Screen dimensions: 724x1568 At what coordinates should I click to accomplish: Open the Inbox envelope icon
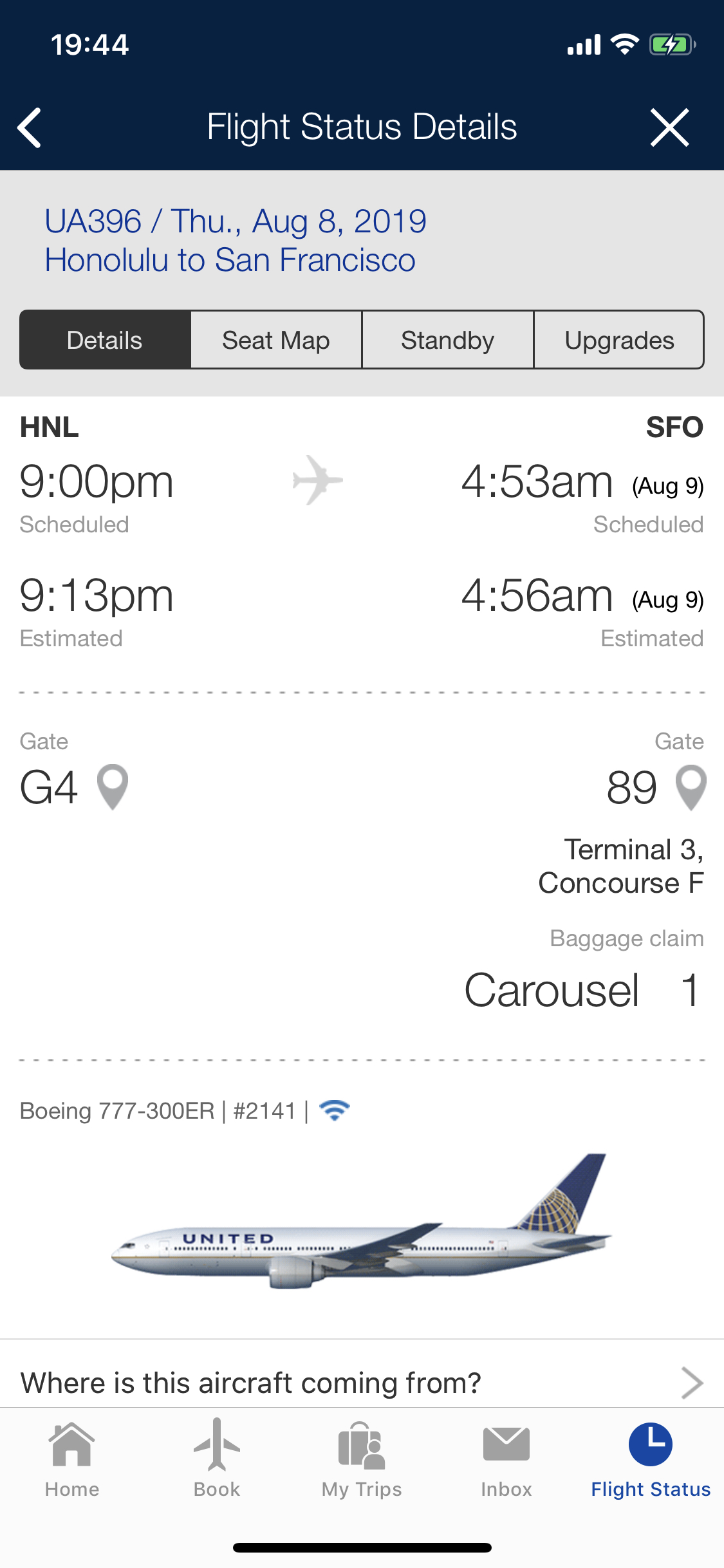(x=506, y=1444)
